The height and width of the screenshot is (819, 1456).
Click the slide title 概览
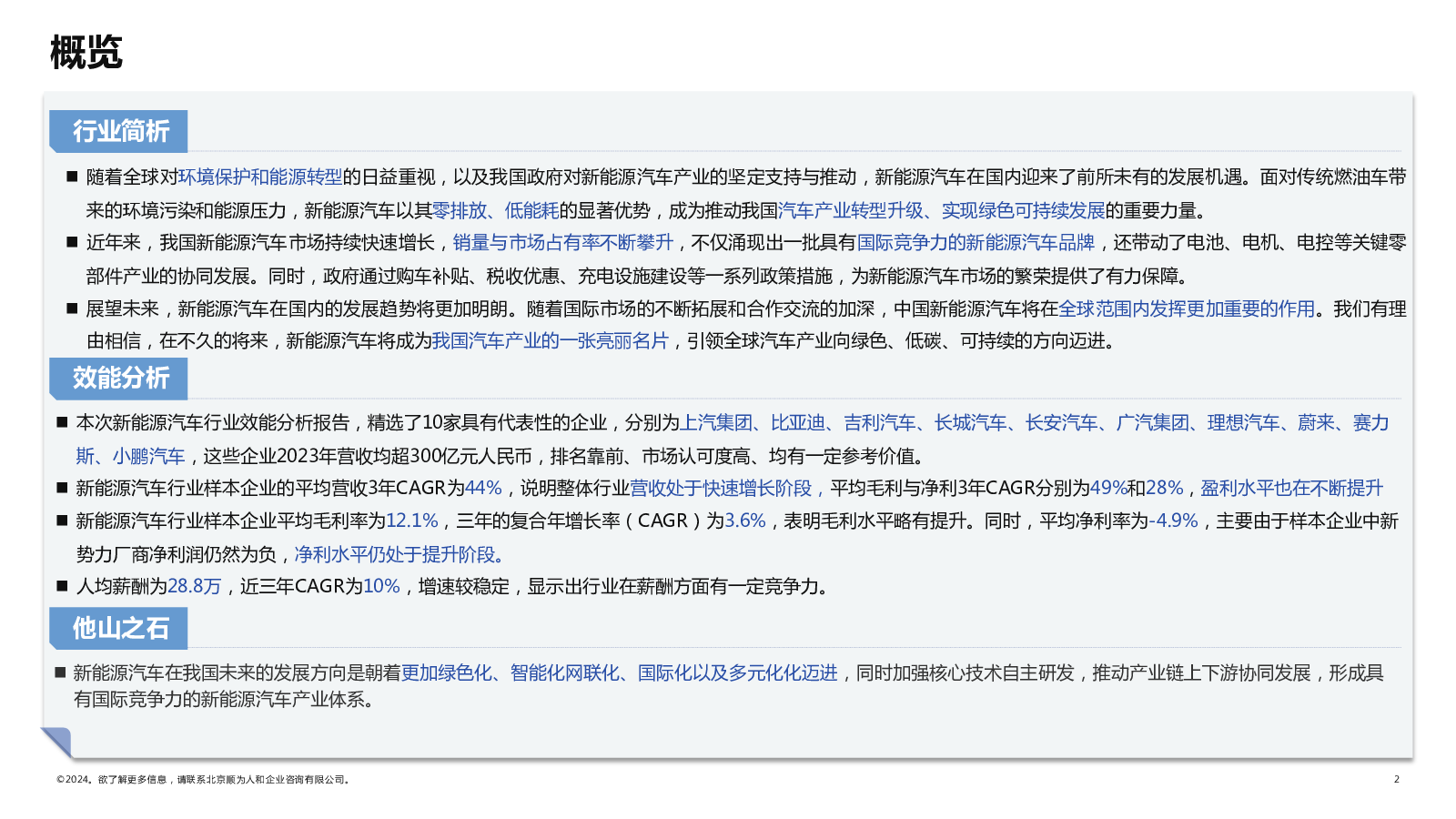[86, 52]
